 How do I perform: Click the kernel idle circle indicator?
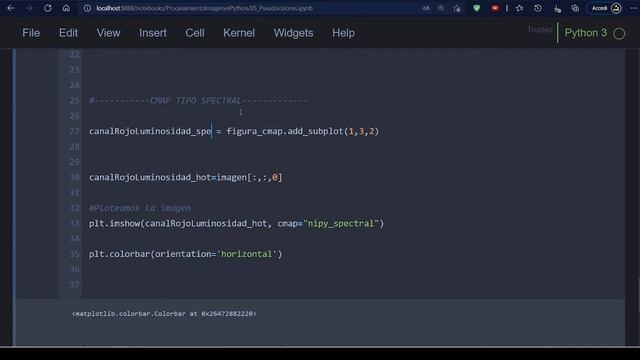[619, 33]
